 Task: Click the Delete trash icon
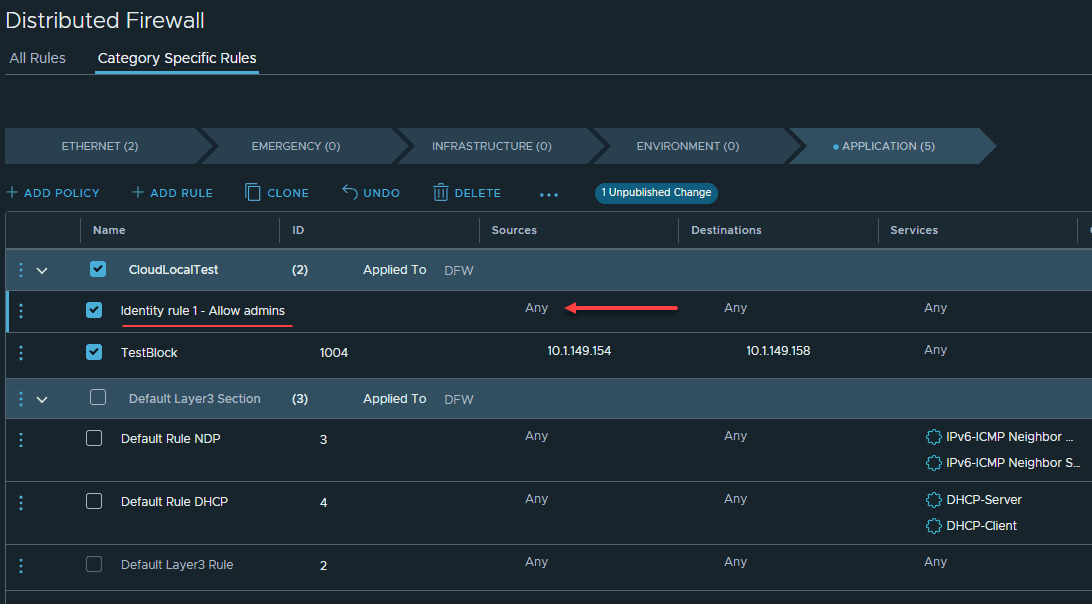441,193
